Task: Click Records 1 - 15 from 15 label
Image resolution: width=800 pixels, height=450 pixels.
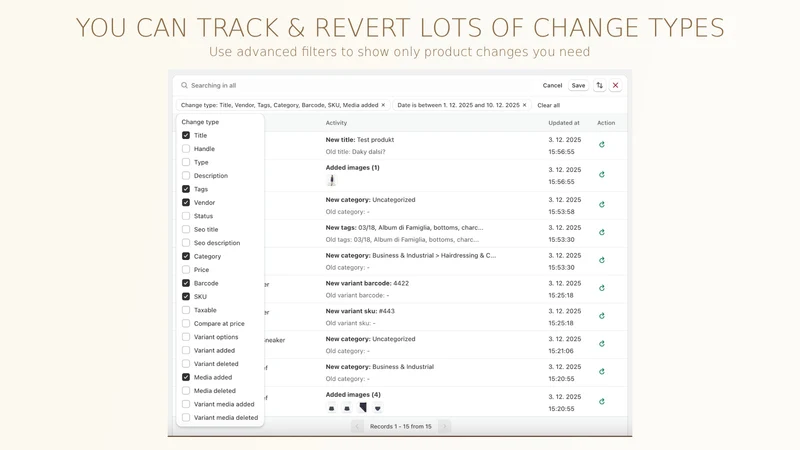Action: [401, 427]
